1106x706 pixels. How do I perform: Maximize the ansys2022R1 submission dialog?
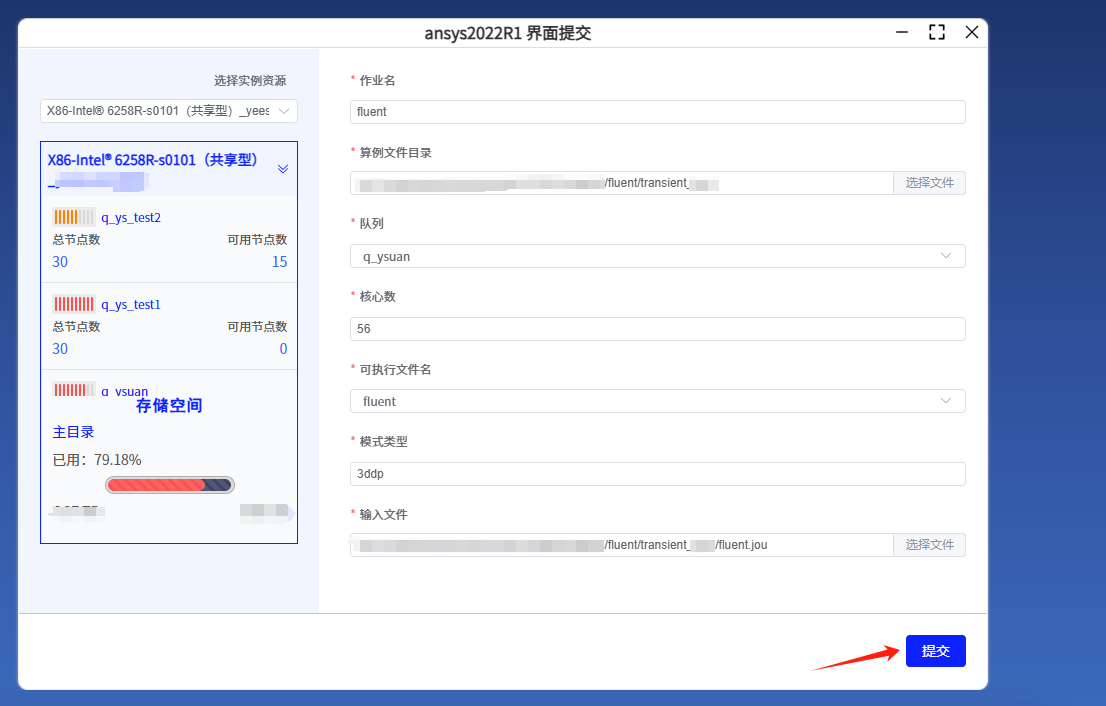coord(937,32)
